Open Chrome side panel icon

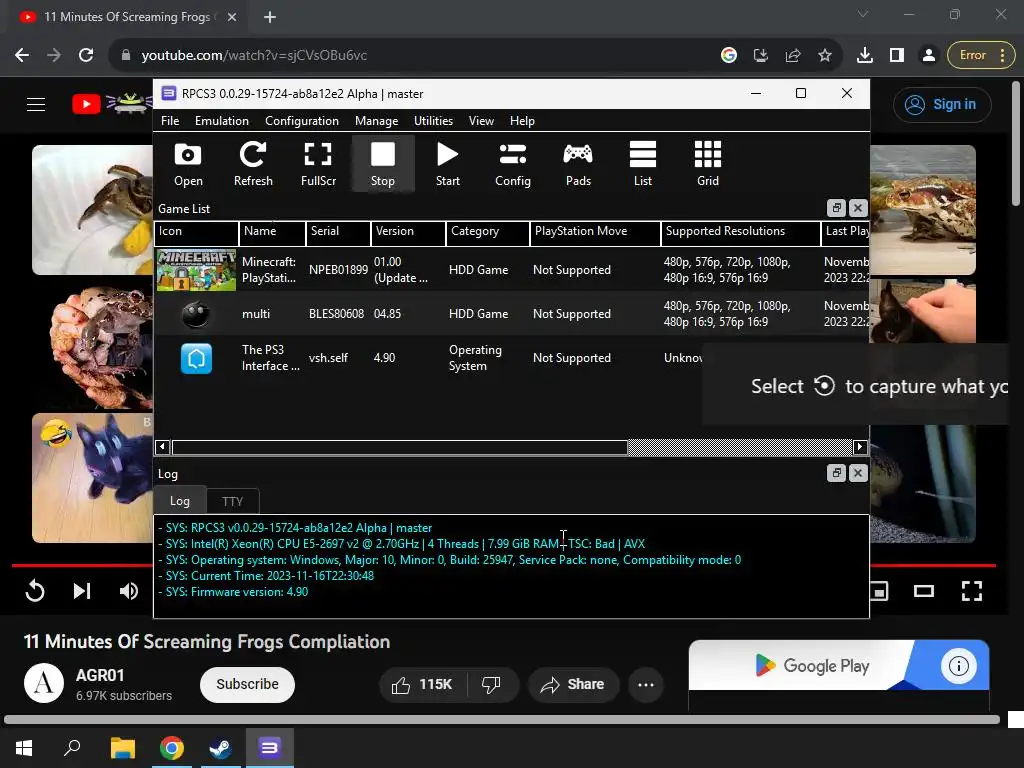tap(897, 56)
